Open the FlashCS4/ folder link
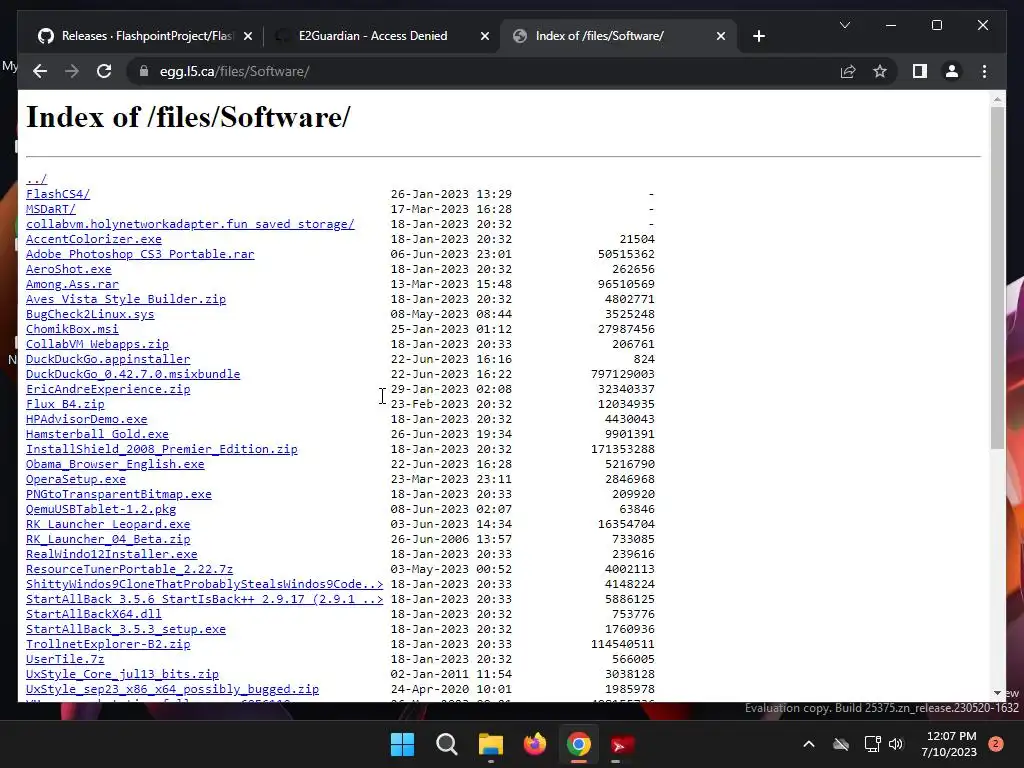Image resolution: width=1024 pixels, height=768 pixels. [58, 194]
